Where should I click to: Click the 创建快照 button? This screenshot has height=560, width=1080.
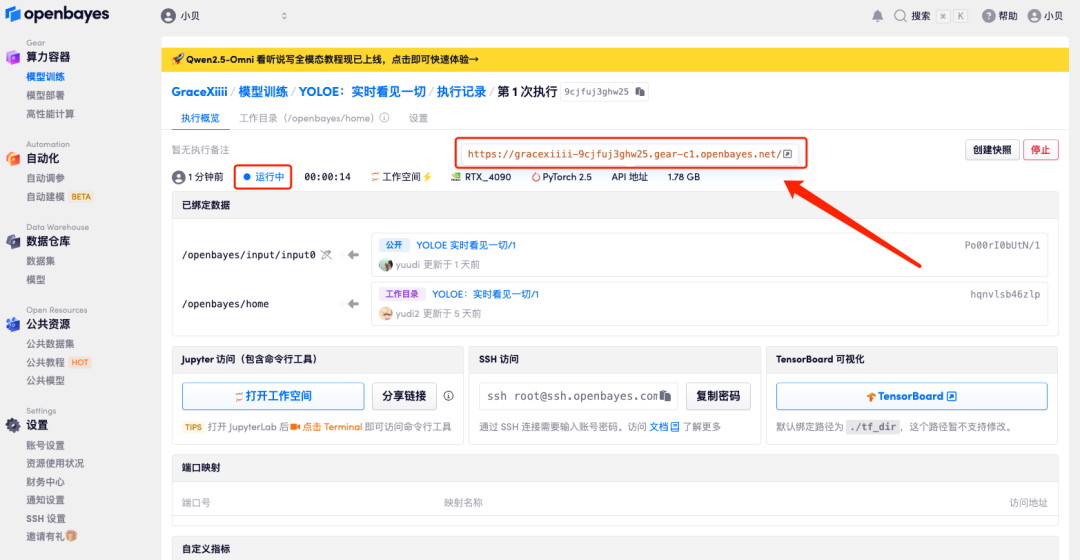pyautogui.click(x=992, y=149)
